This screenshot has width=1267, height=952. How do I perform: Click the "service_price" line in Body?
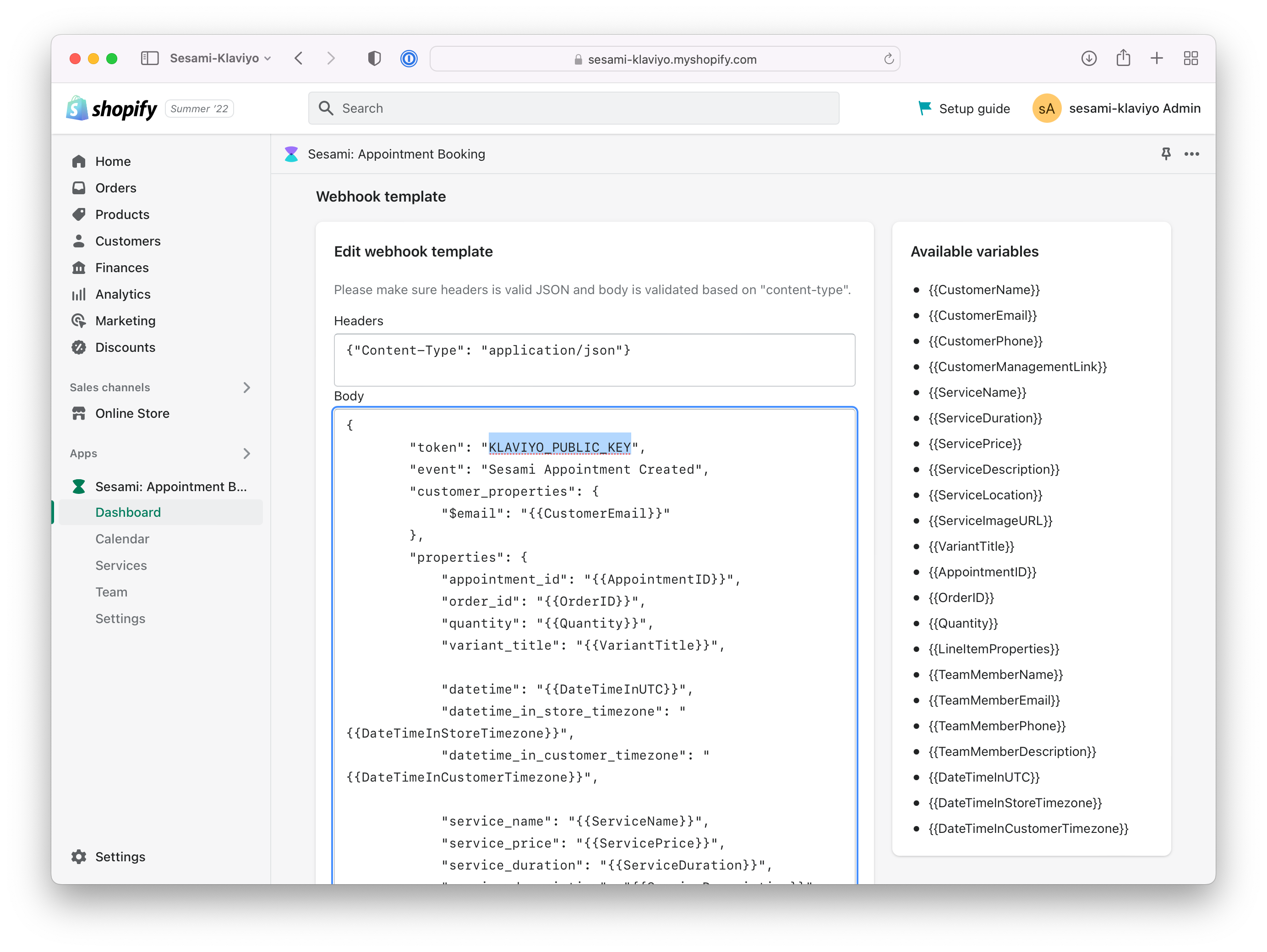(x=583, y=843)
